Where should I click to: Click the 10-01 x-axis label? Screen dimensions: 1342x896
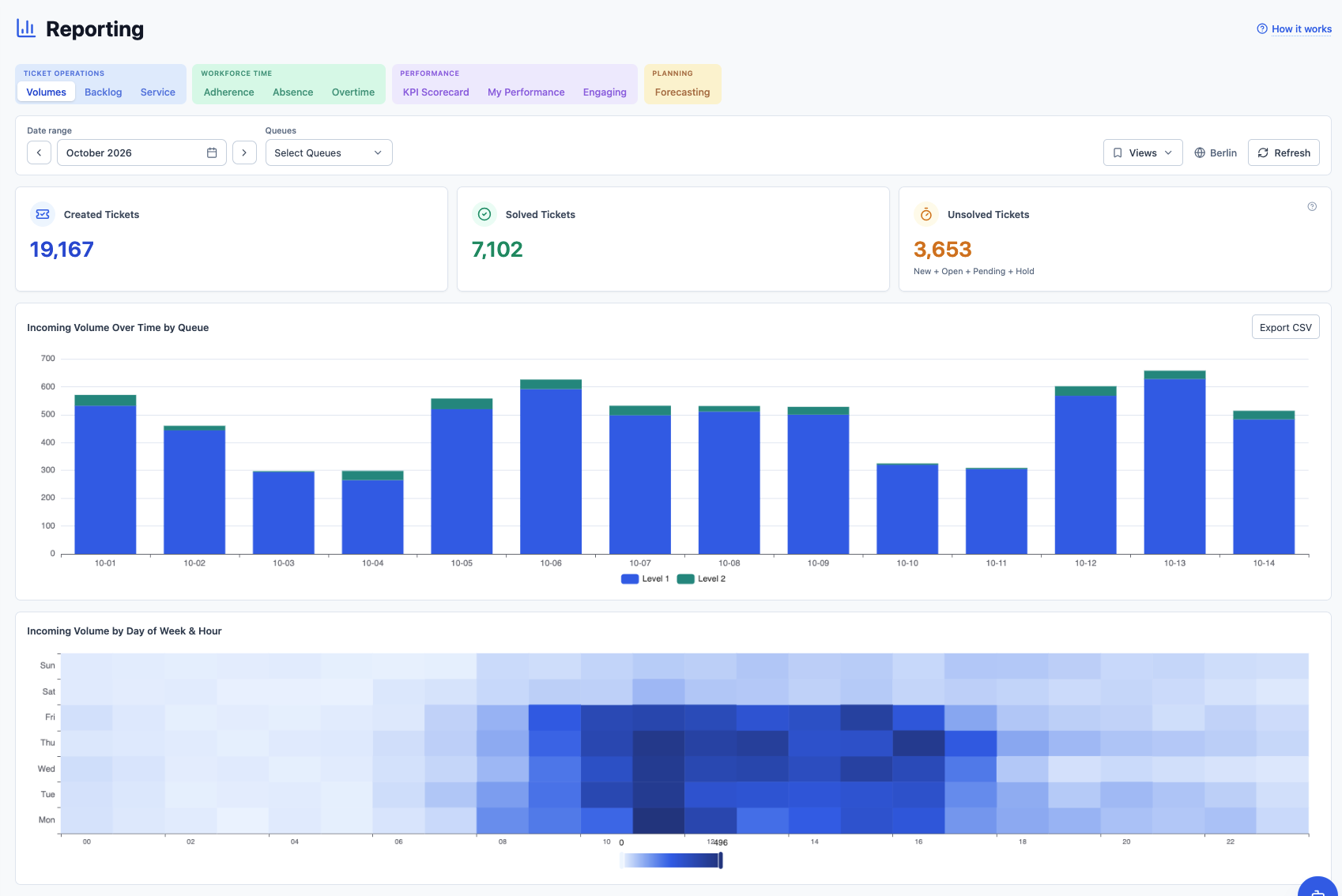click(x=105, y=563)
